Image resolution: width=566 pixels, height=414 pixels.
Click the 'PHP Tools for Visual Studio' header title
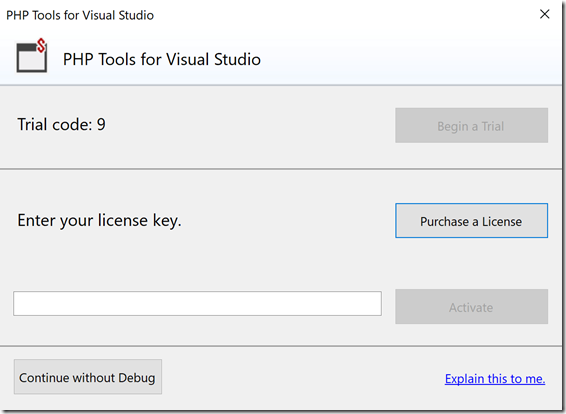162,59
